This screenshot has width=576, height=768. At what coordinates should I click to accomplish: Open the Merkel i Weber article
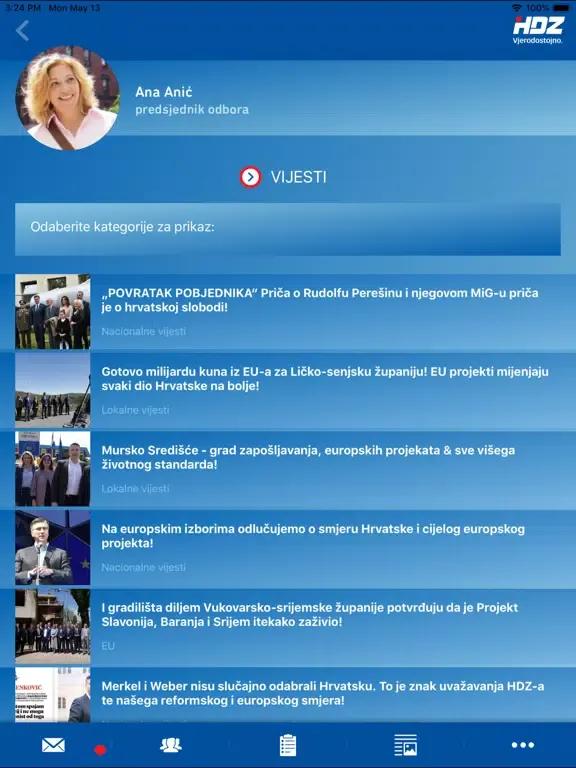(x=288, y=695)
